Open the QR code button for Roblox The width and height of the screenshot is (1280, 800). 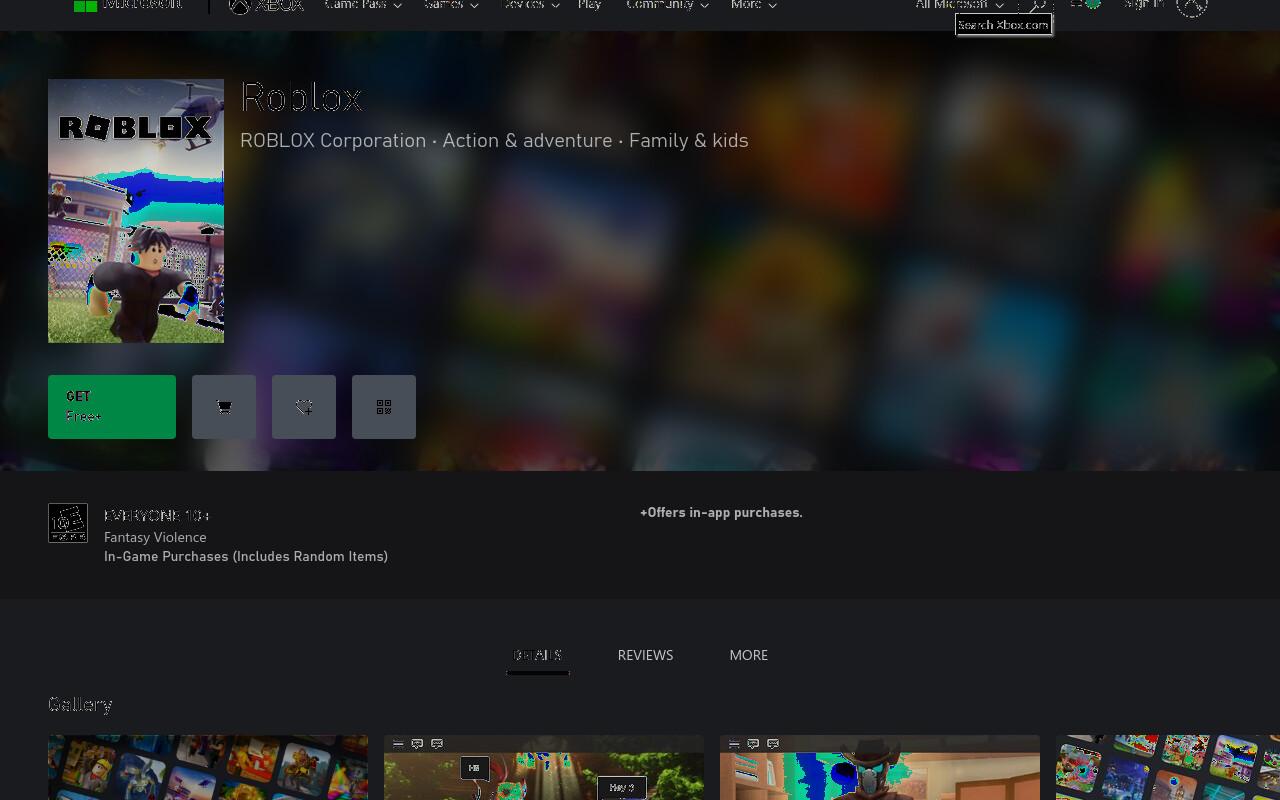click(x=384, y=407)
